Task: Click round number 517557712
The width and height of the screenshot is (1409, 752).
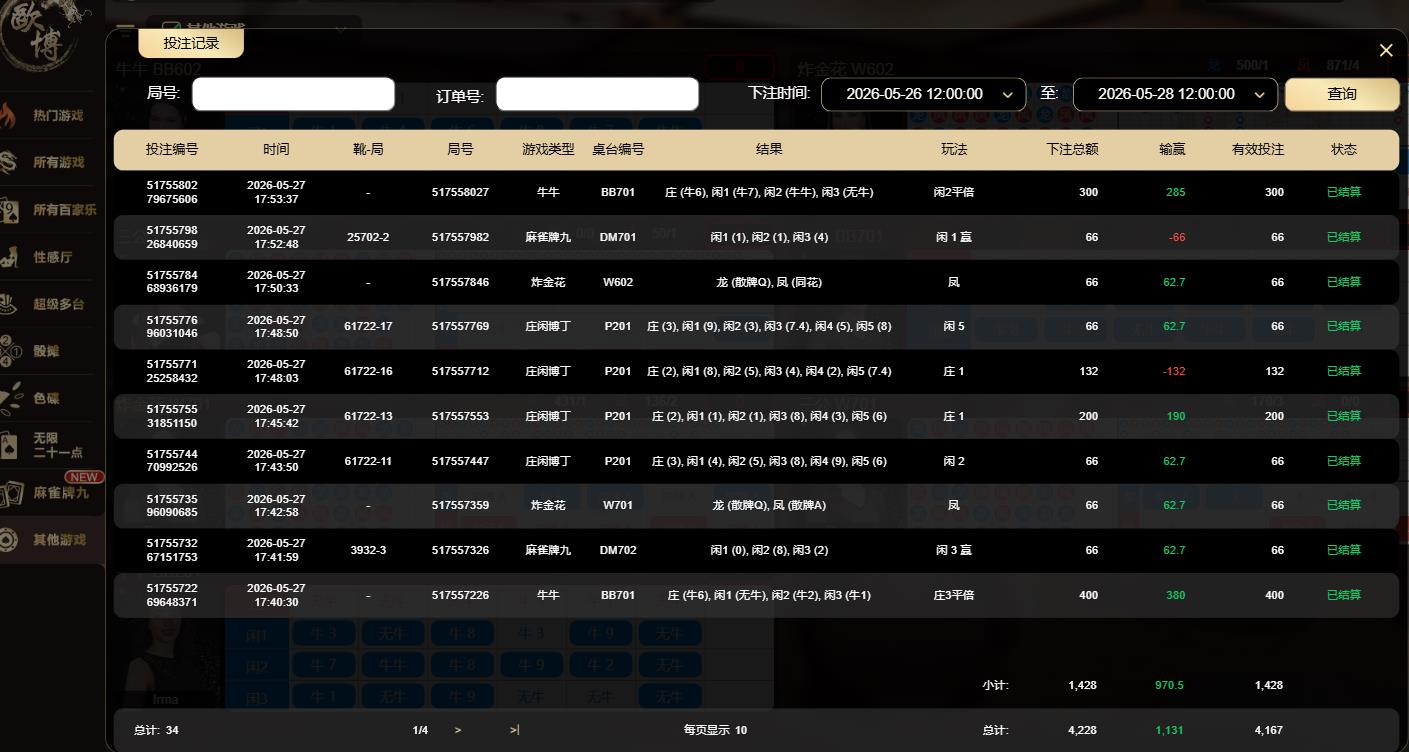Action: pyautogui.click(x=460, y=371)
